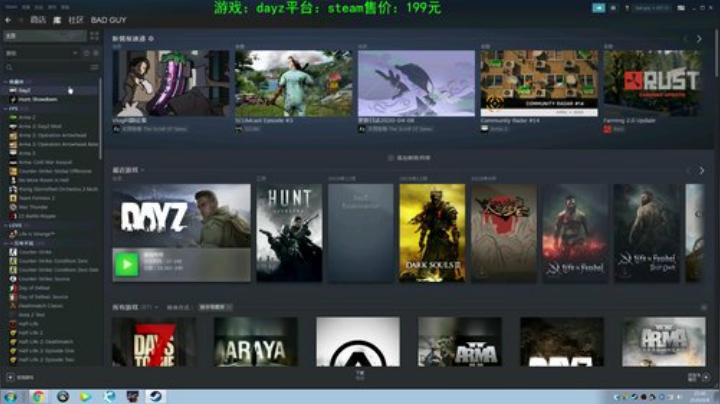The image size is (720, 404).
Task: Switch to collections grid view icon
Action: point(94,36)
